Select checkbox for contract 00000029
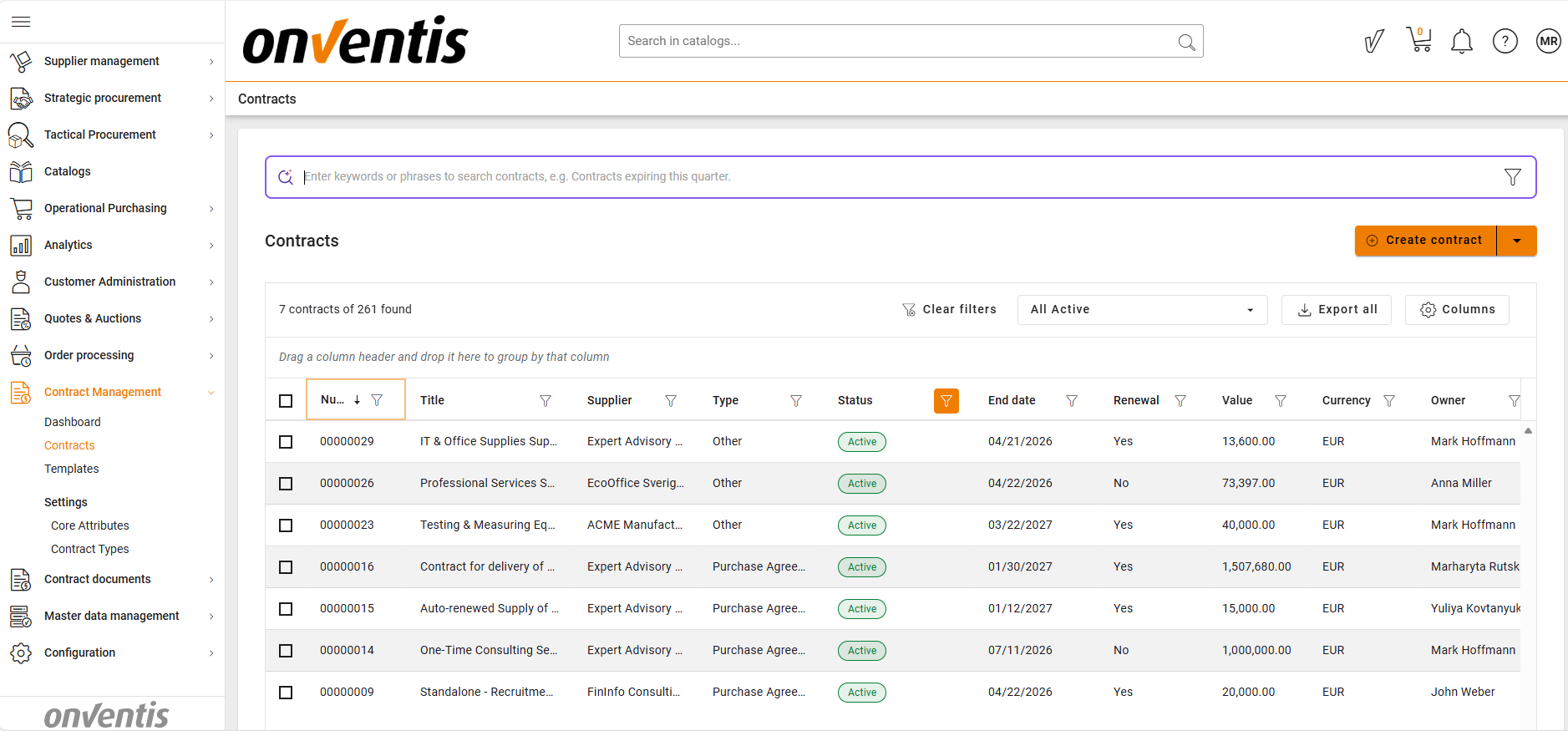 [x=286, y=442]
